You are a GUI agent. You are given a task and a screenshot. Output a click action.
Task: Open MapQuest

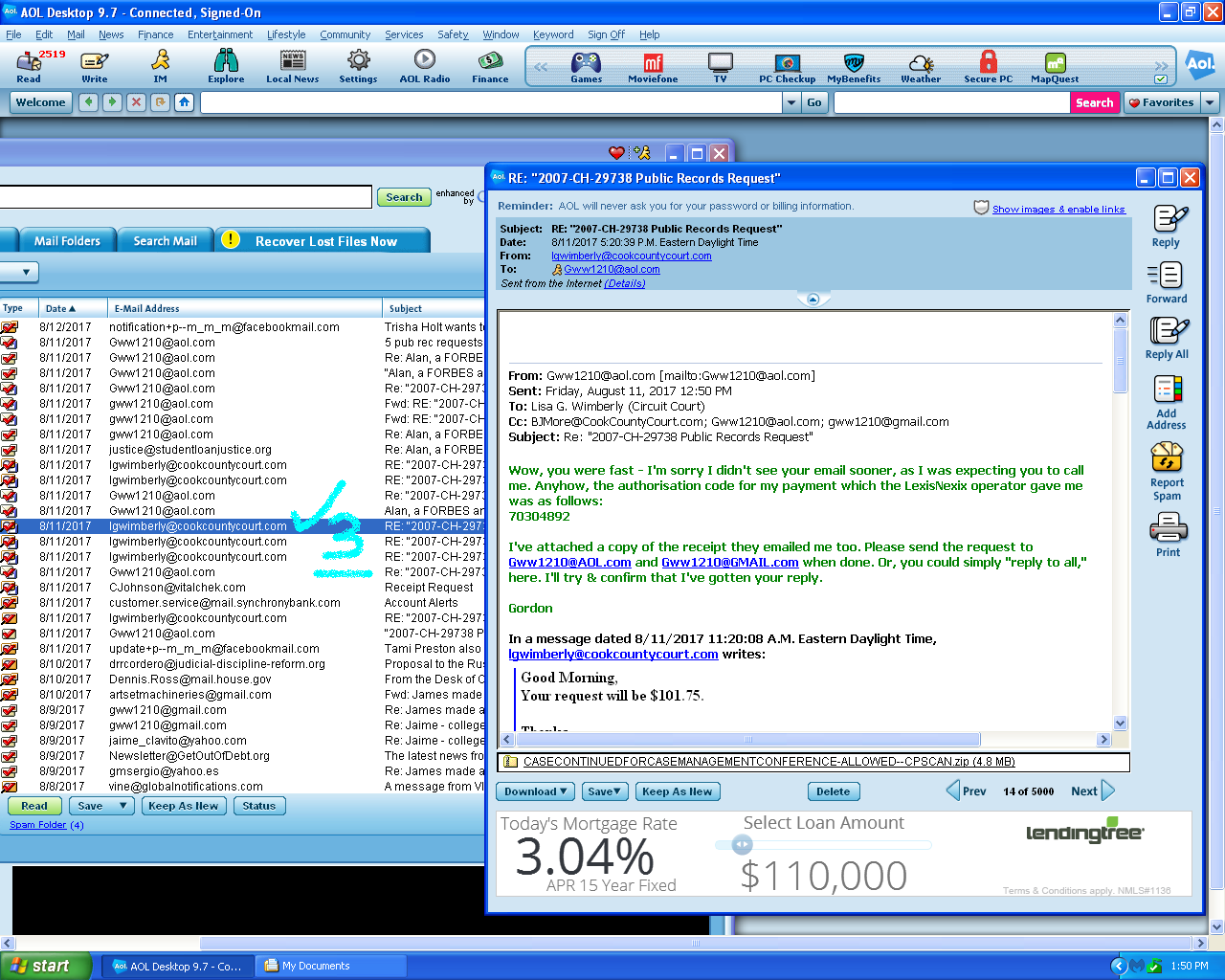click(1053, 65)
